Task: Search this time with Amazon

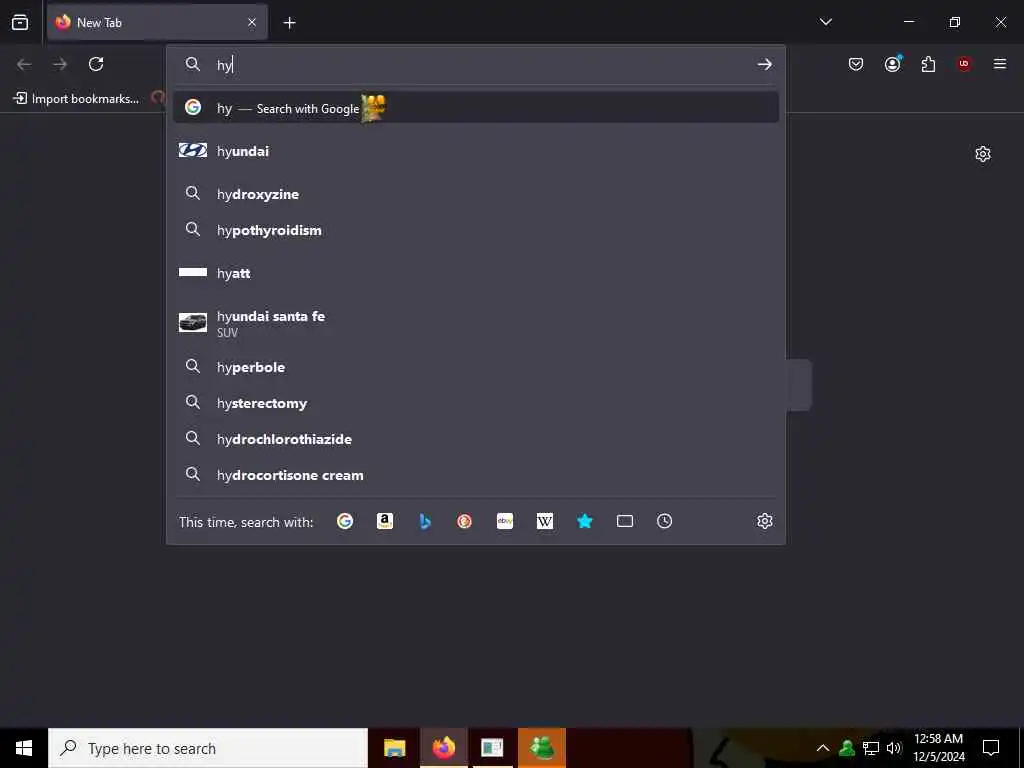Action: (385, 521)
